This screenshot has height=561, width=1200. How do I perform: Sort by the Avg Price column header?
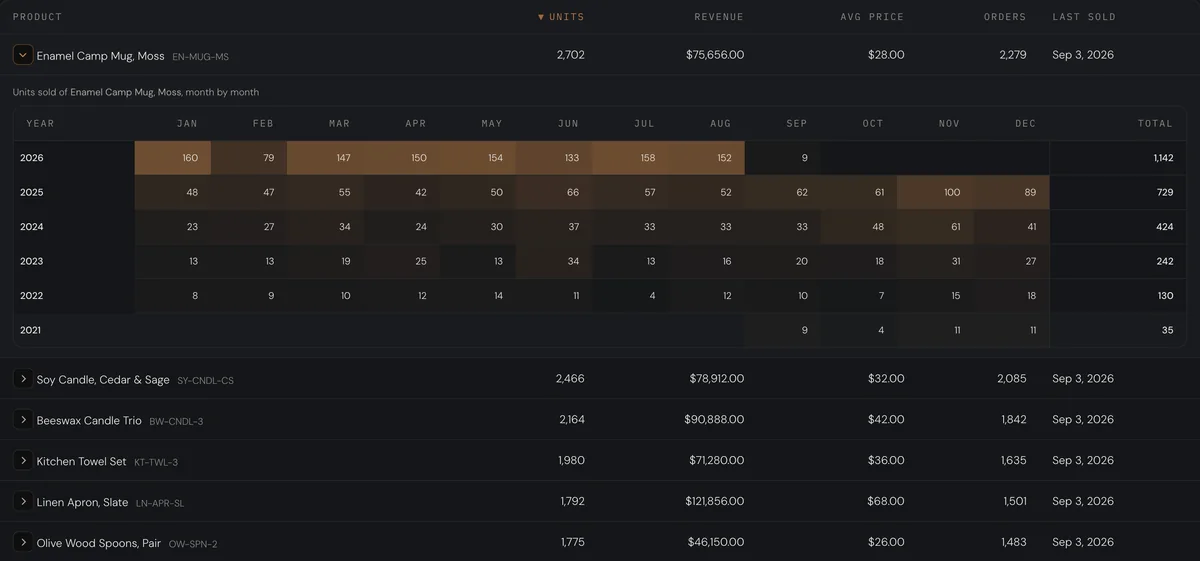coord(872,17)
